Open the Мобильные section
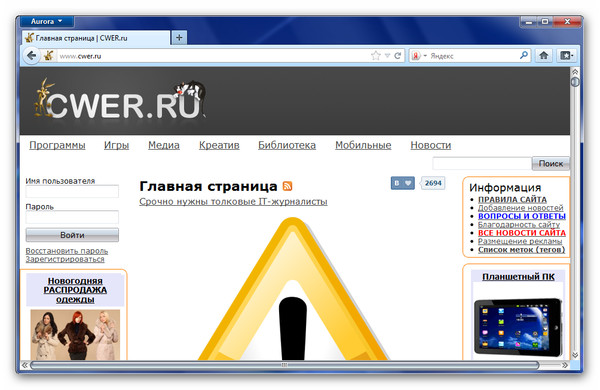 [363, 145]
